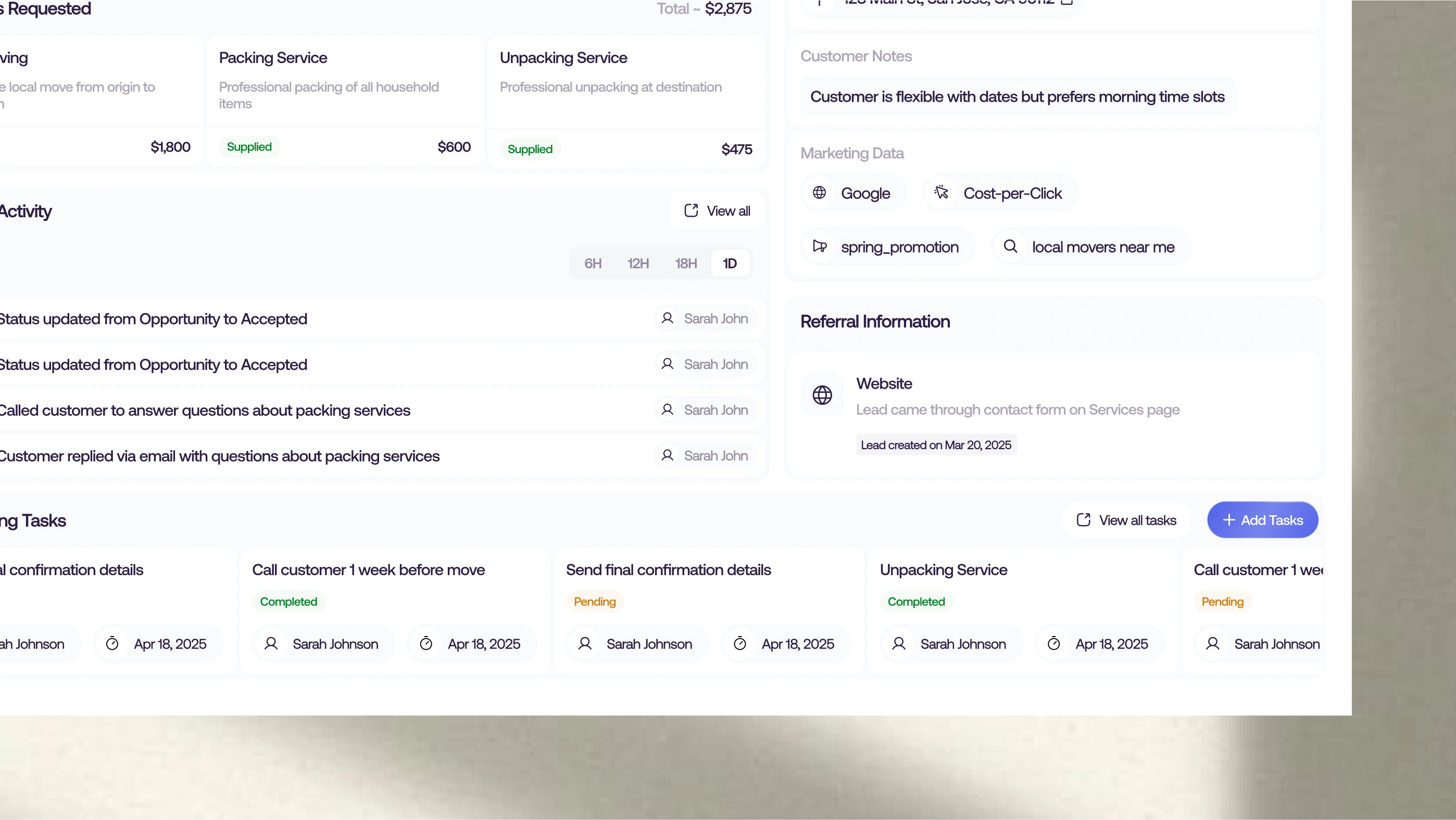Open the Called customer to answer questions activity
Screen dimensions: 1456x820
[382, 410]
